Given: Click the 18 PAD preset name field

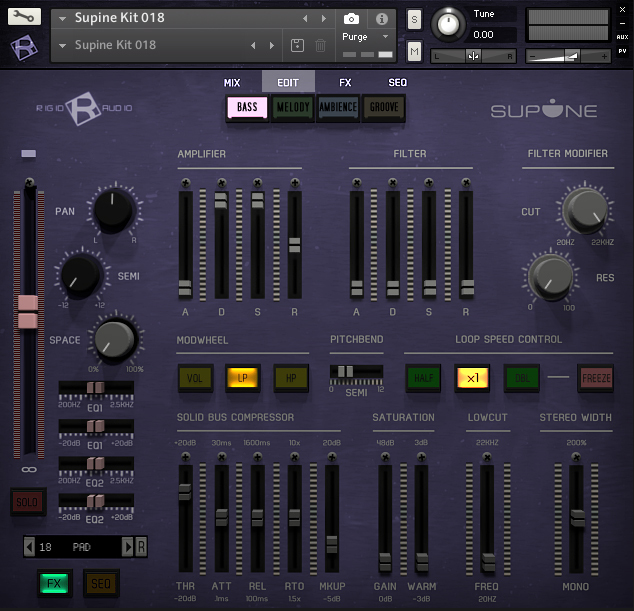Looking at the screenshot, I should click(x=75, y=546).
